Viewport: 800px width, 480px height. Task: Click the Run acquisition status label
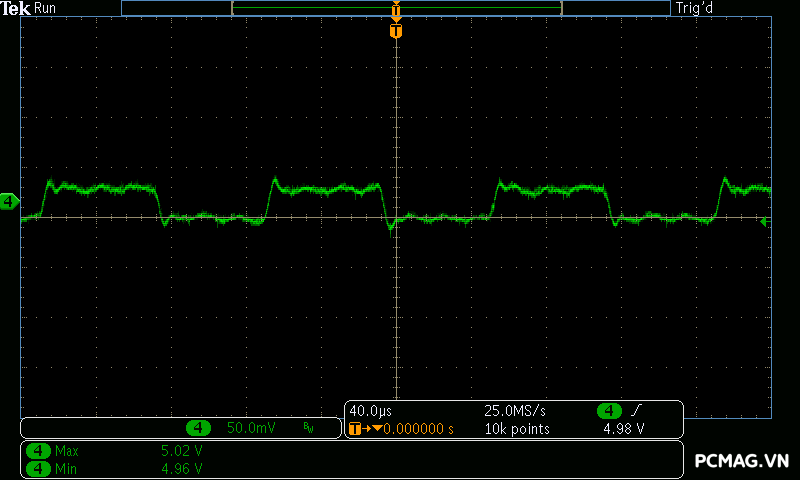tap(45, 8)
